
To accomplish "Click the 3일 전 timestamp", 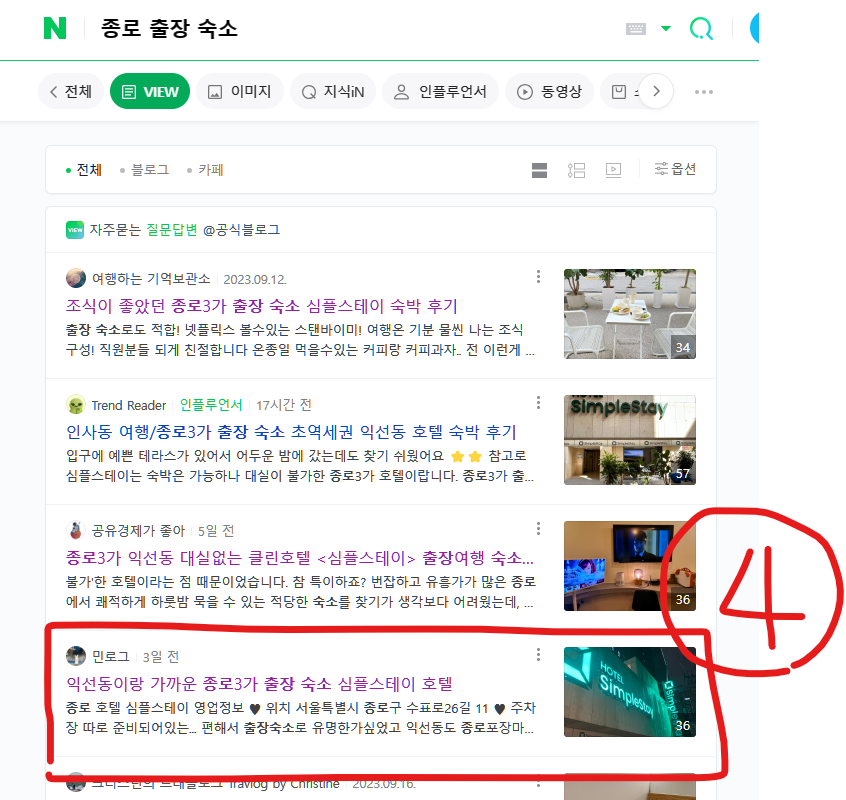I will click(x=161, y=657).
